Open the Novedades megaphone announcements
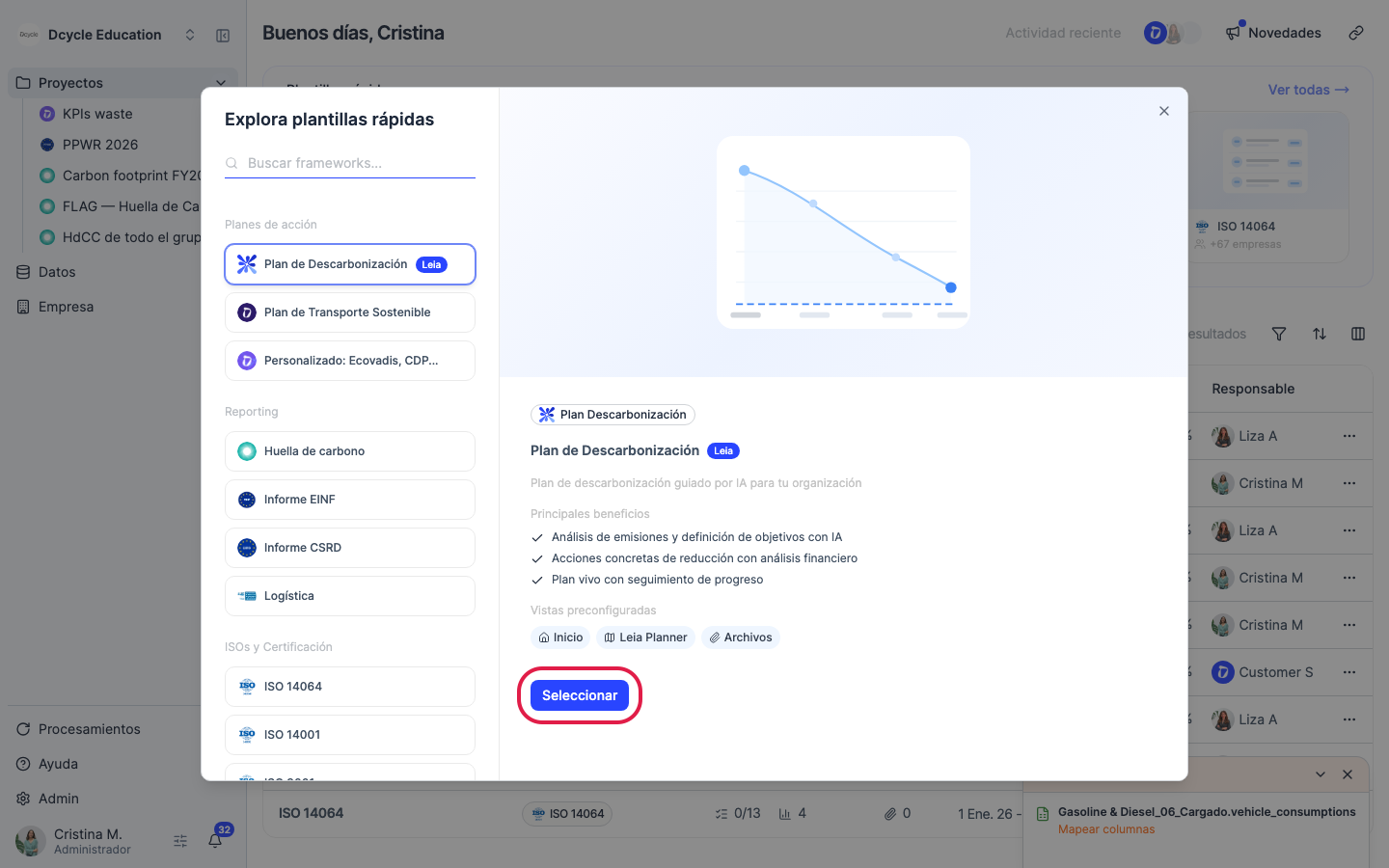The width and height of the screenshot is (1389, 868). coord(1273,33)
